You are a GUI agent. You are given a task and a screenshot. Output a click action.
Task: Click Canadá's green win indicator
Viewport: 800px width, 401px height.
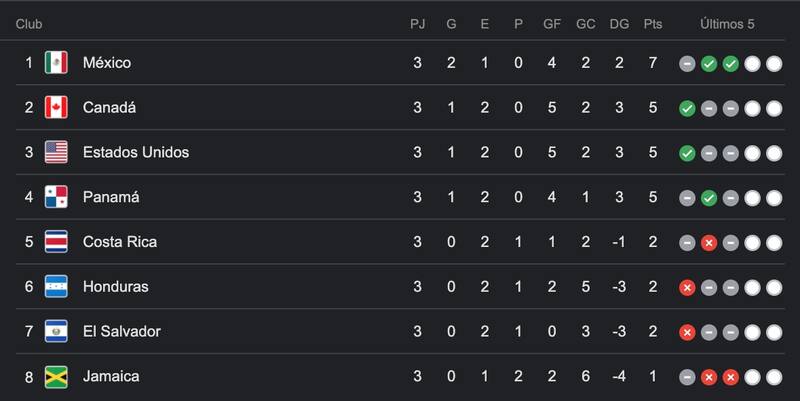click(687, 109)
